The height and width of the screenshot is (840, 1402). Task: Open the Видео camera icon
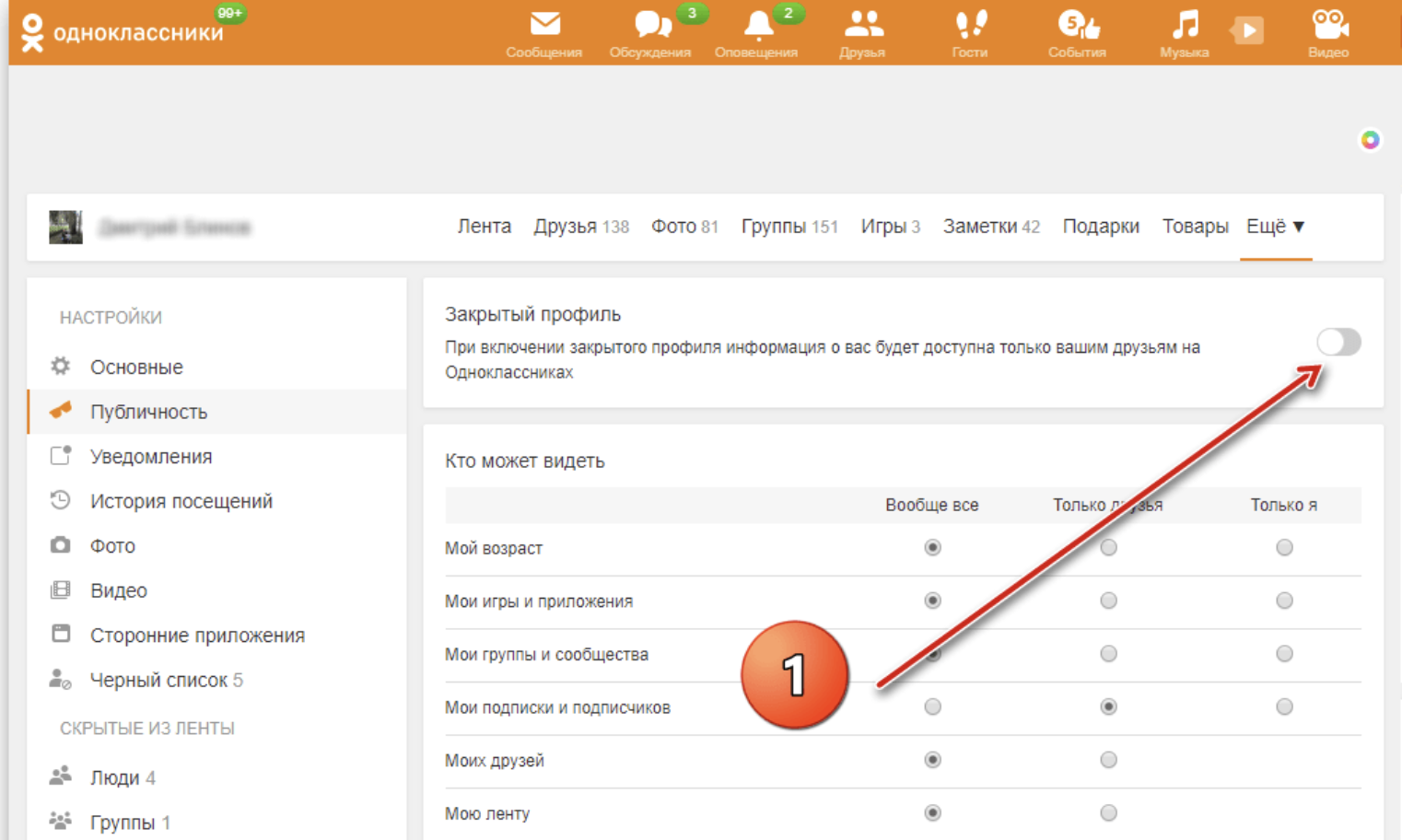(1329, 24)
